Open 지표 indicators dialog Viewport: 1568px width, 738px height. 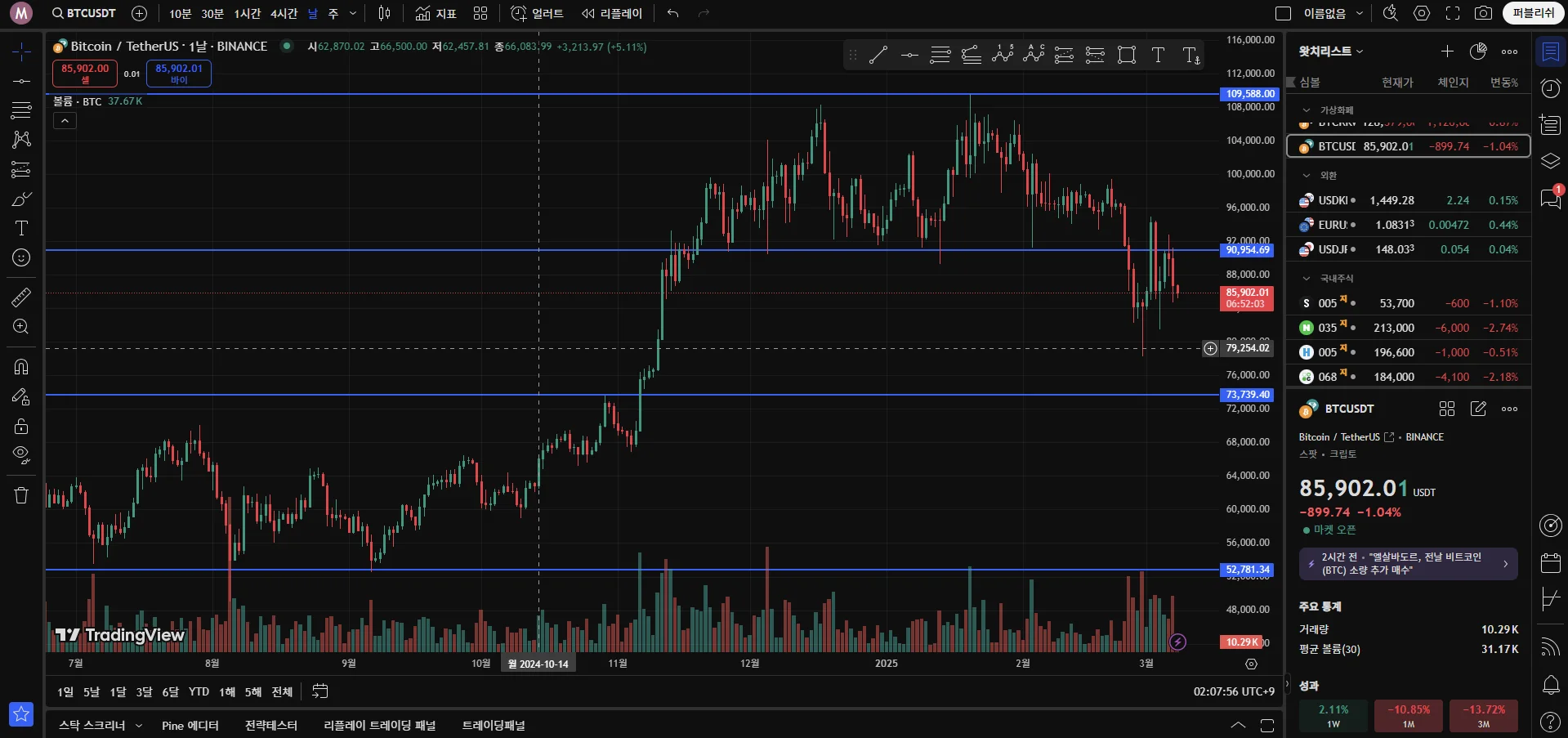[436, 13]
